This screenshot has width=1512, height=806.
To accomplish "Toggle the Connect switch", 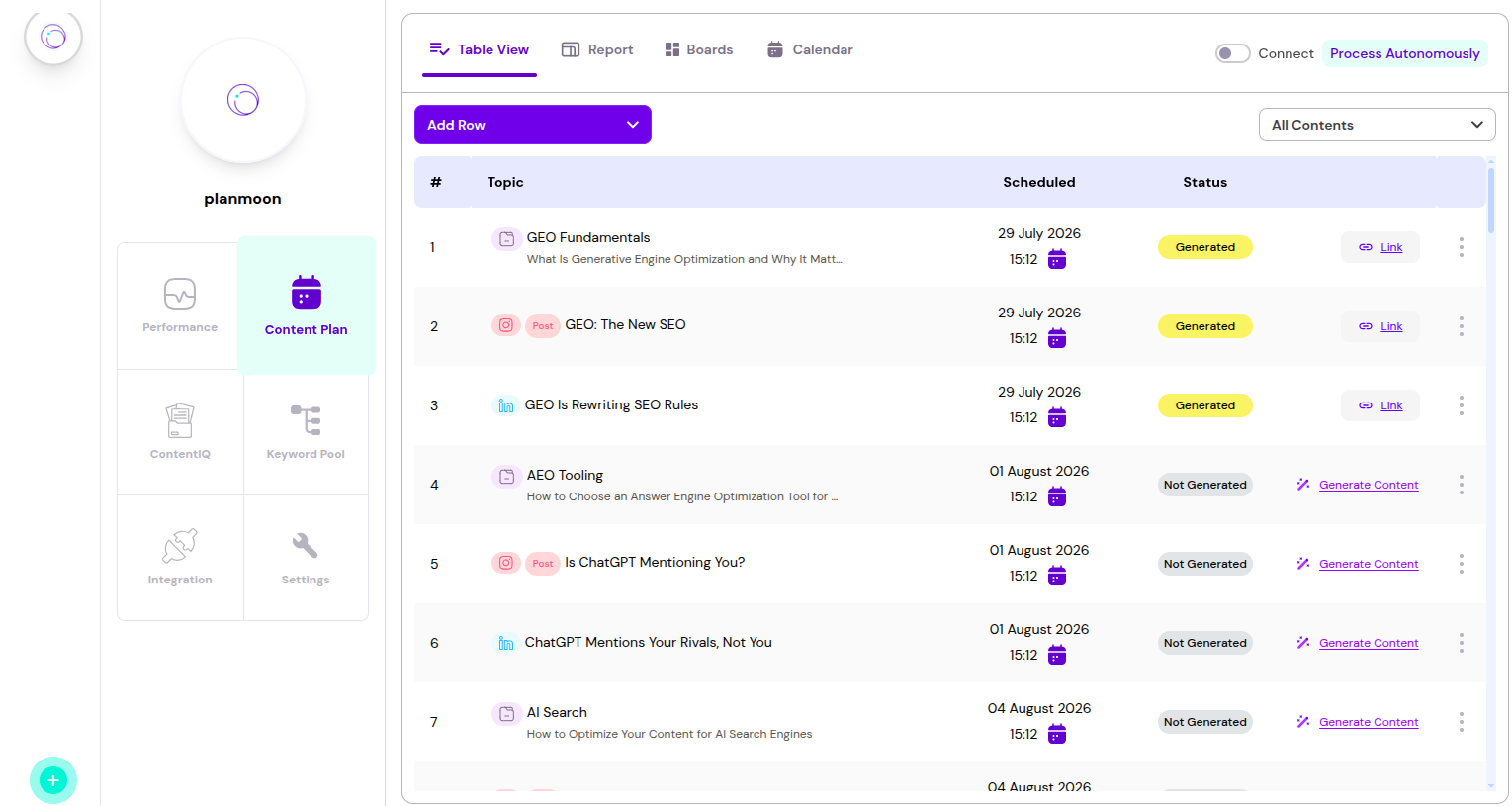I will (x=1232, y=53).
